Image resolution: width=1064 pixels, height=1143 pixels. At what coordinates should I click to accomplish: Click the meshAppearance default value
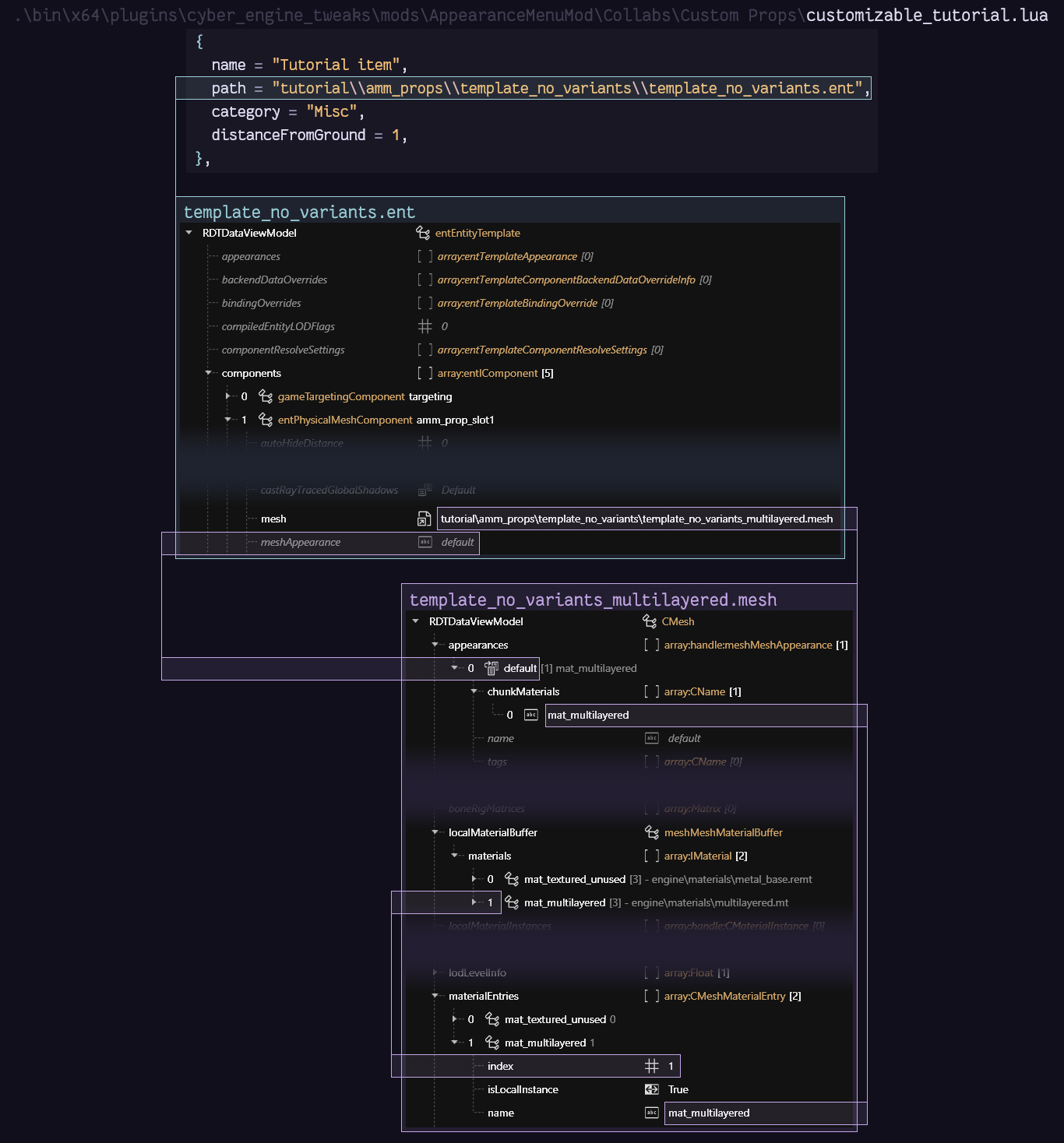tap(457, 543)
